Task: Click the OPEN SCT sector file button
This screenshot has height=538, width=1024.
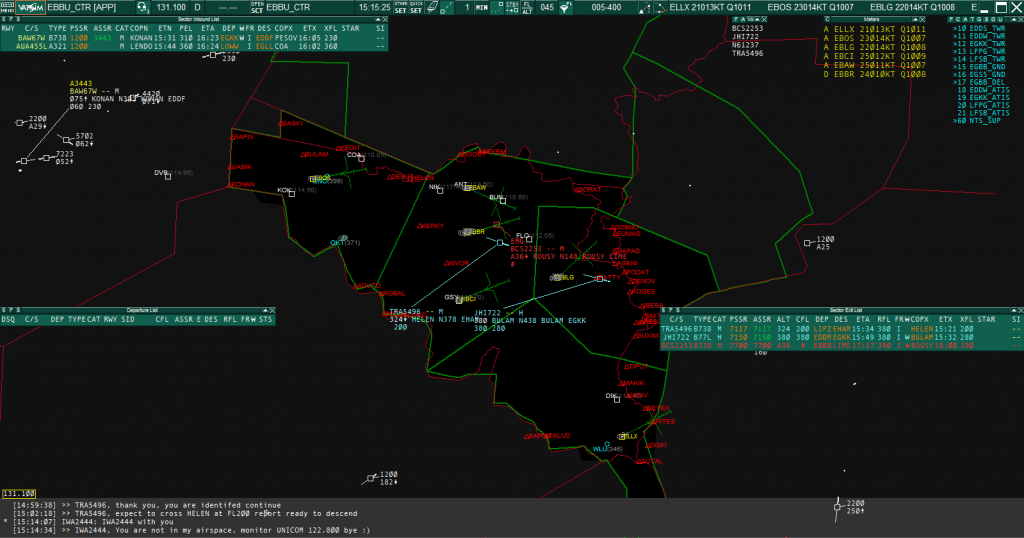Action: tap(257, 7)
